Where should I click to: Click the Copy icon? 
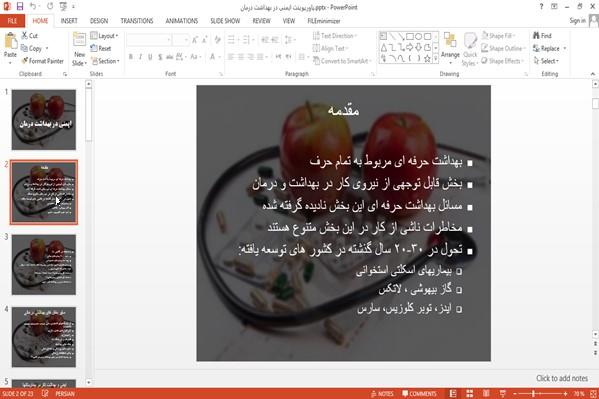(24, 48)
